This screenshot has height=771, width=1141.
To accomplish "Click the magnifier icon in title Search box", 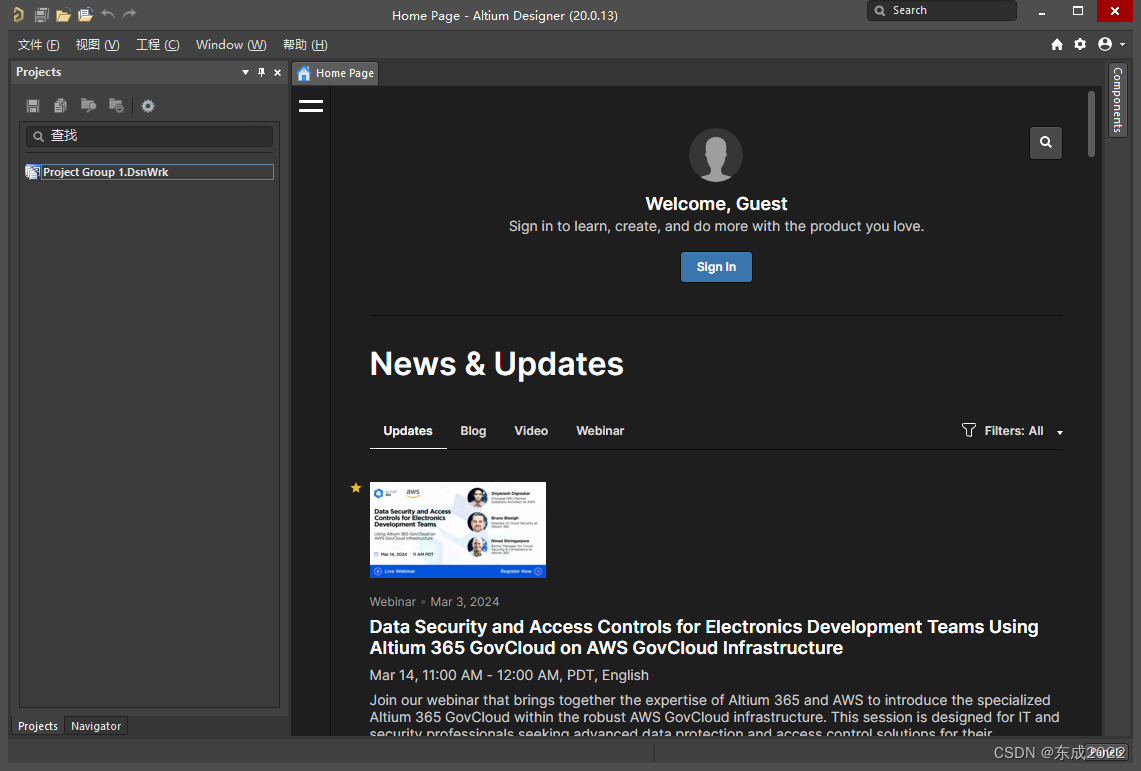I will (x=880, y=11).
